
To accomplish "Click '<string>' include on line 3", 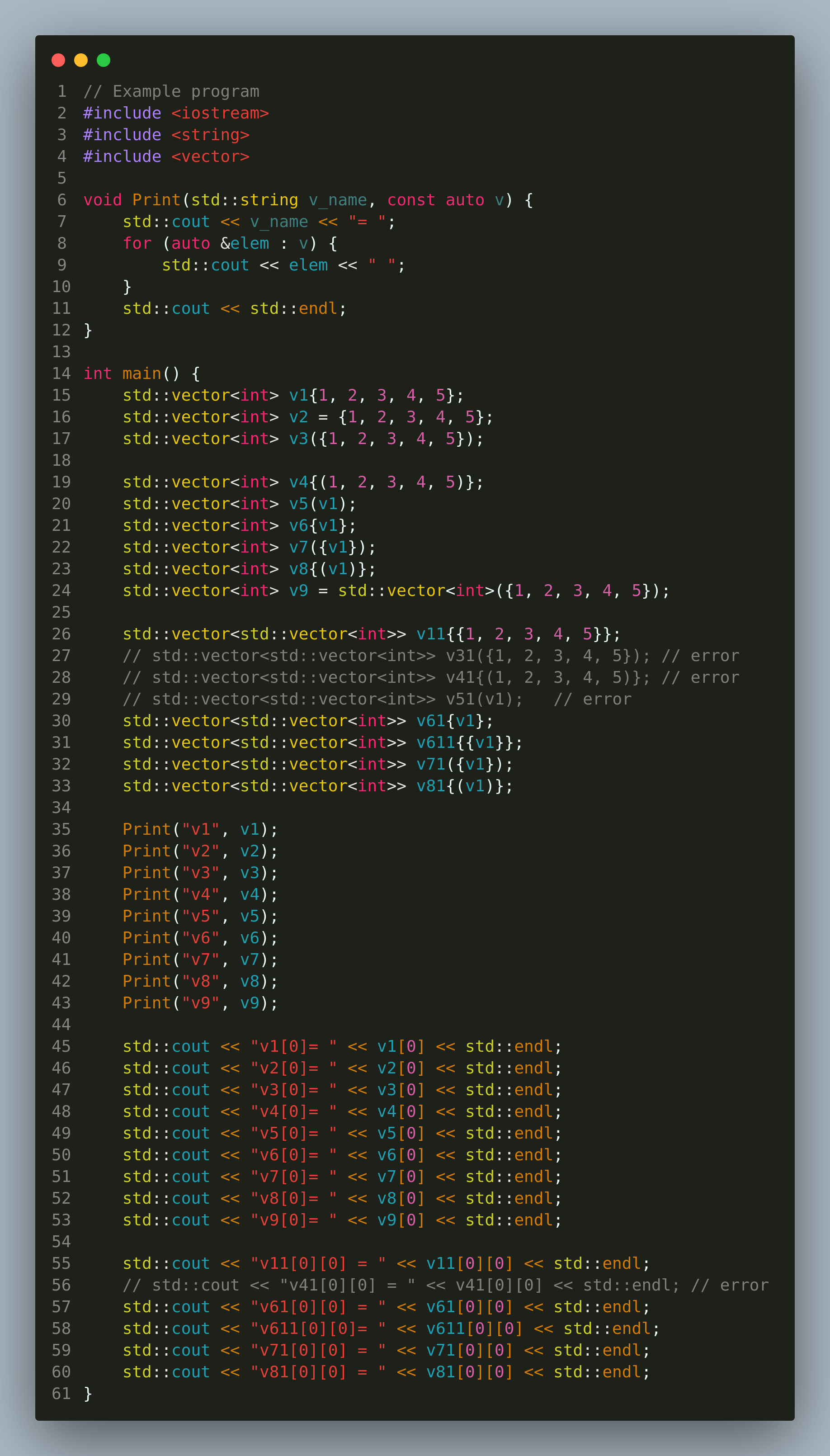I will (210, 135).
